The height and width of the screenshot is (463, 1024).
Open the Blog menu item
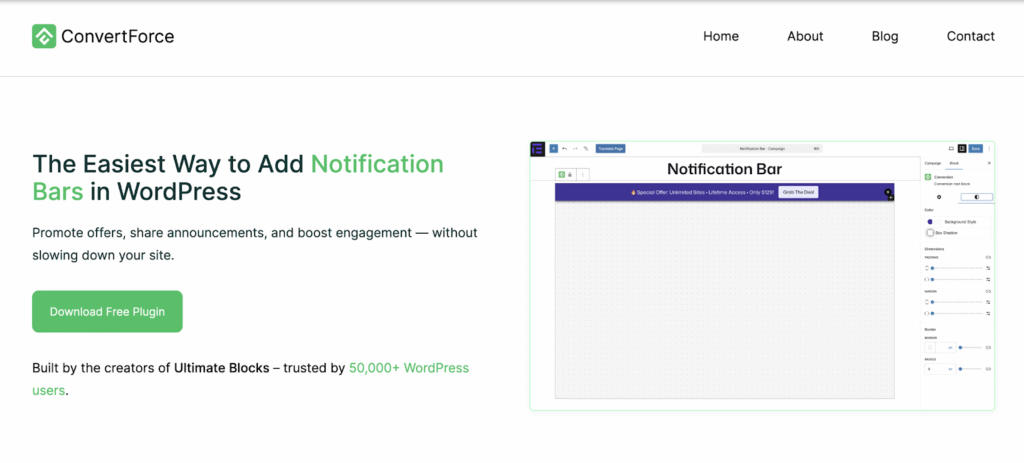(885, 37)
